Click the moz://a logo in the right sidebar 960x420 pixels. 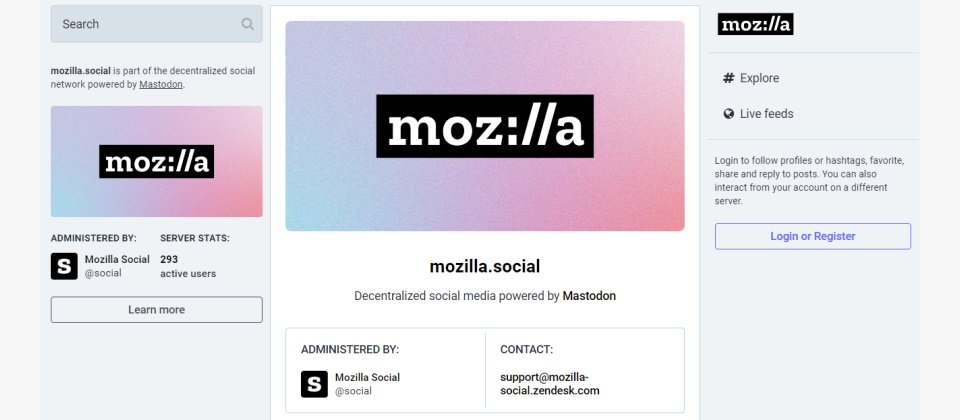point(756,24)
